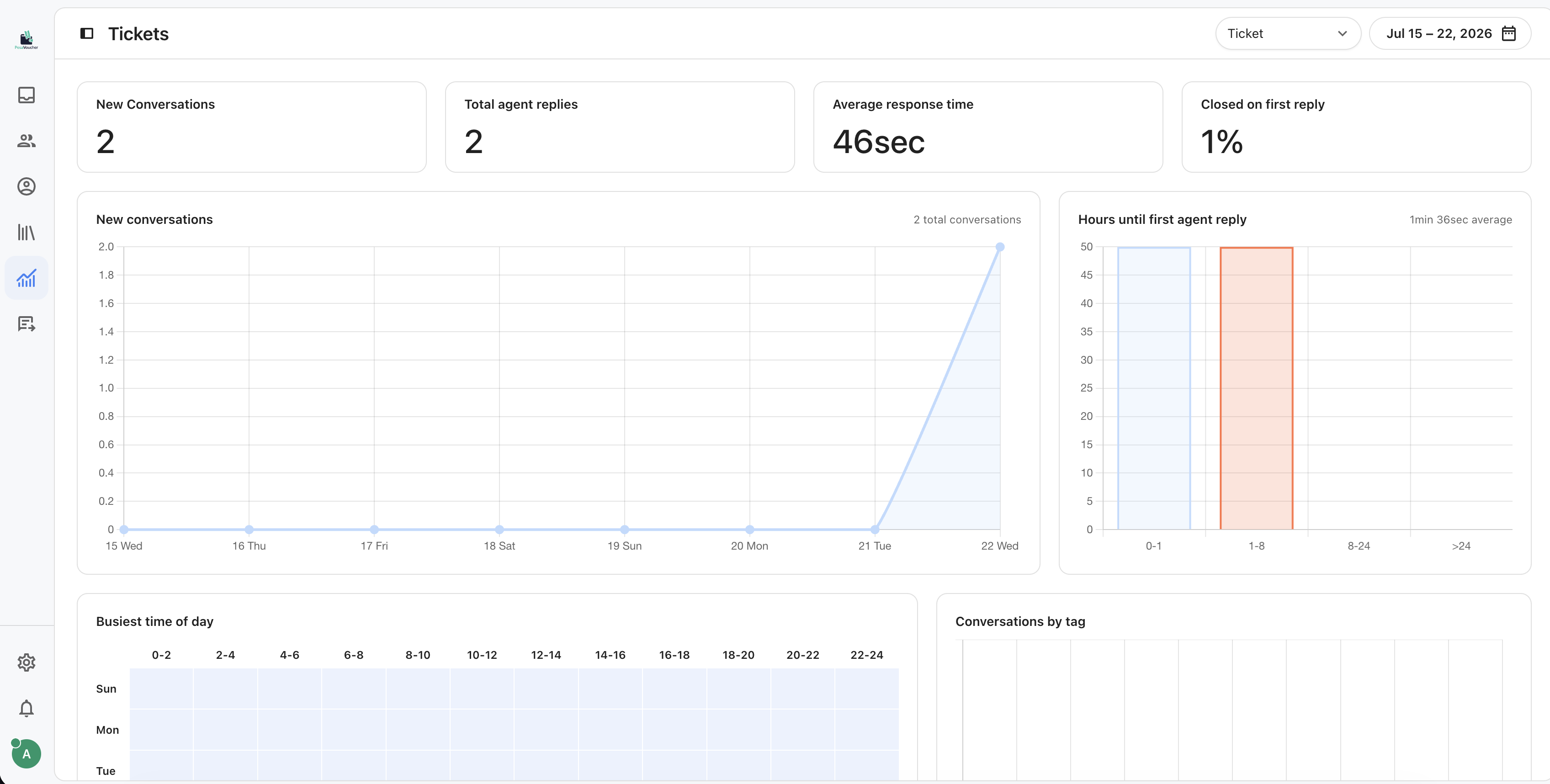Click the PesaVoucher logo
This screenshot has width=1550, height=784.
pos(27,40)
